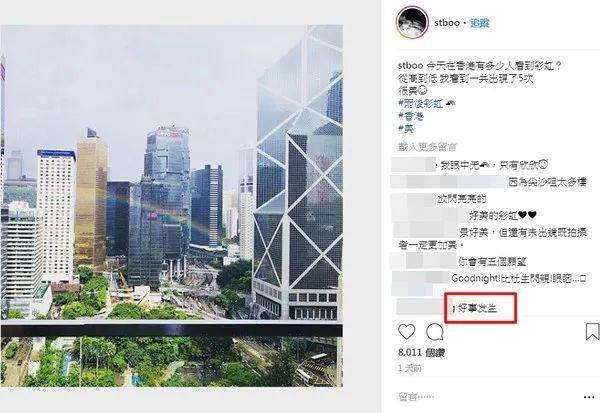Screen dimensions: 600x413
Task: Open hashtag #美
Action: click(x=406, y=129)
